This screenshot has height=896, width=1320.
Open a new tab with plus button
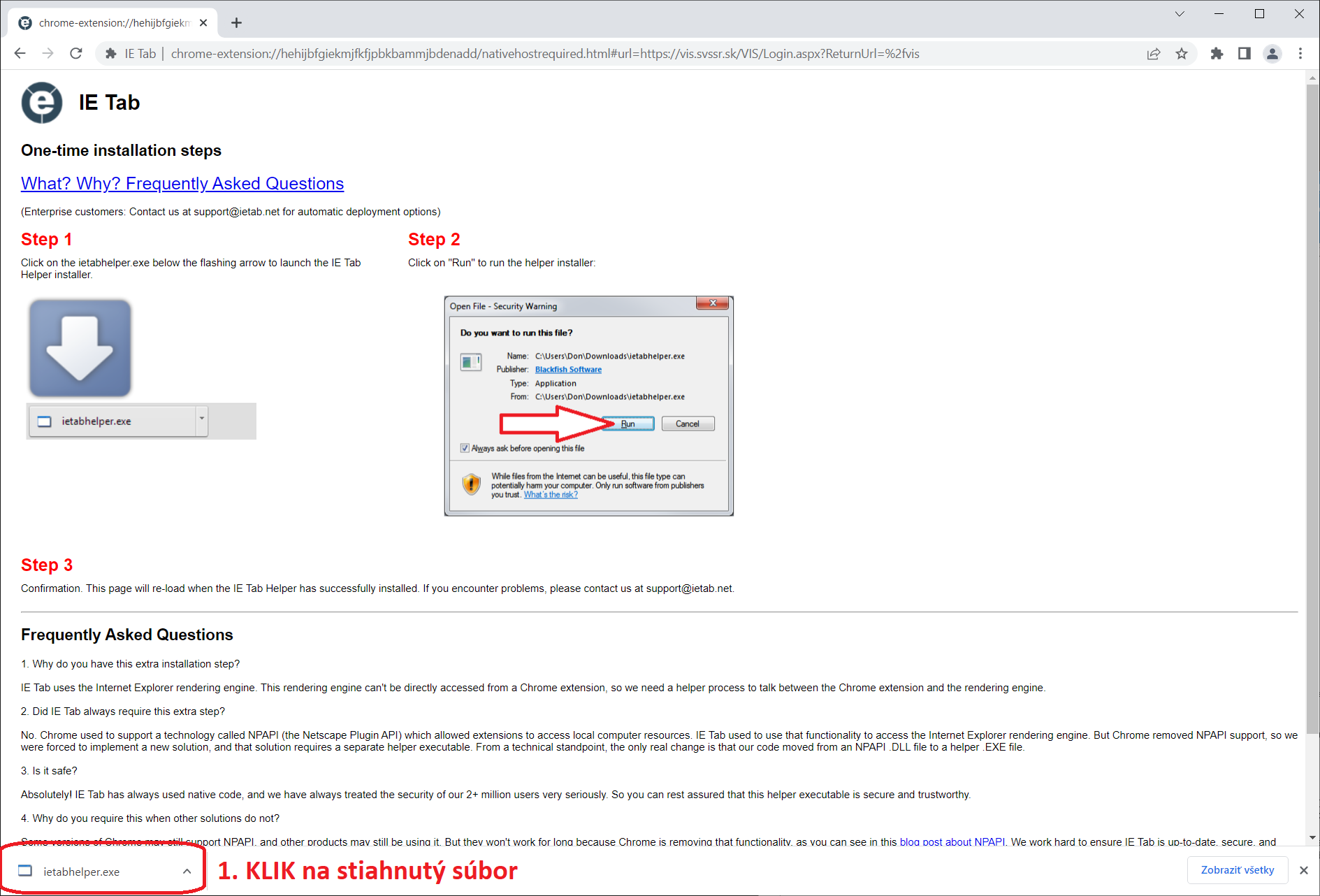point(236,23)
